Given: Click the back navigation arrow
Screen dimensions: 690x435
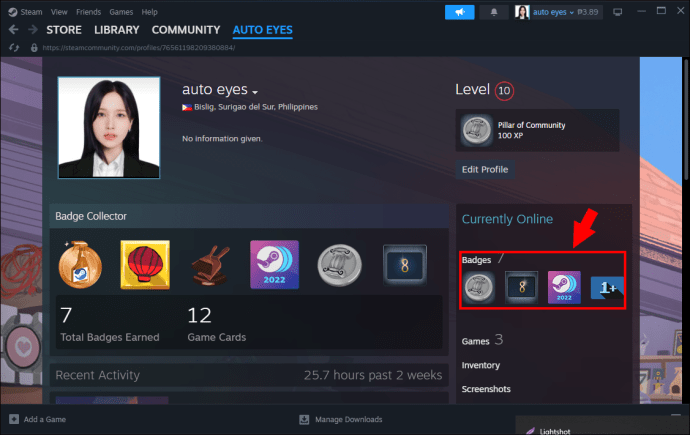Looking at the screenshot, I should coord(14,30).
